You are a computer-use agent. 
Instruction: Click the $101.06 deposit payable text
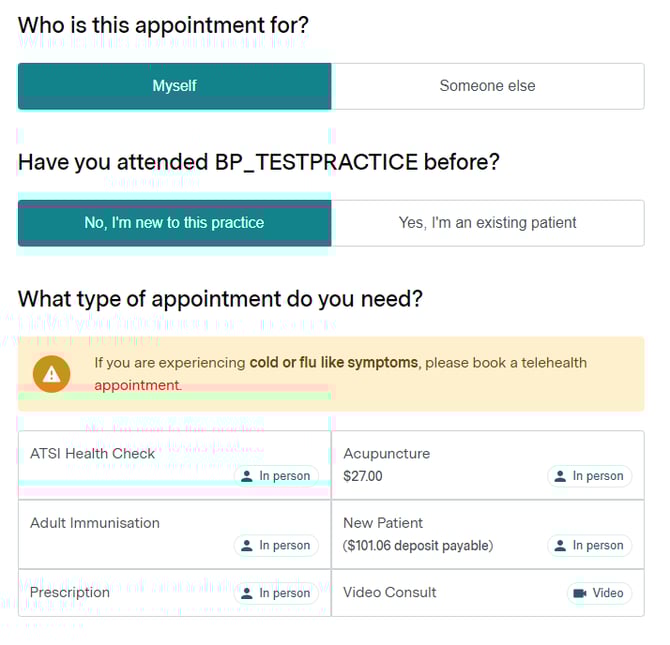(x=418, y=546)
